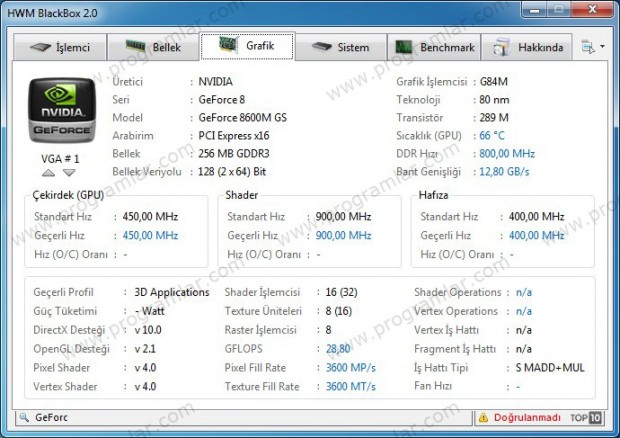Open the Sistem tab

341,47
